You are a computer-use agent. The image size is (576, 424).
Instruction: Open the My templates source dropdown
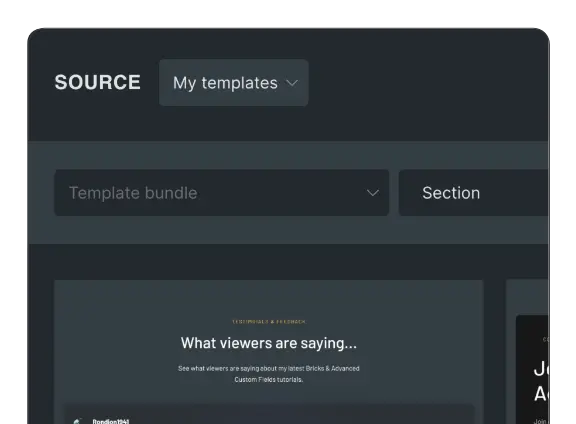point(234,83)
